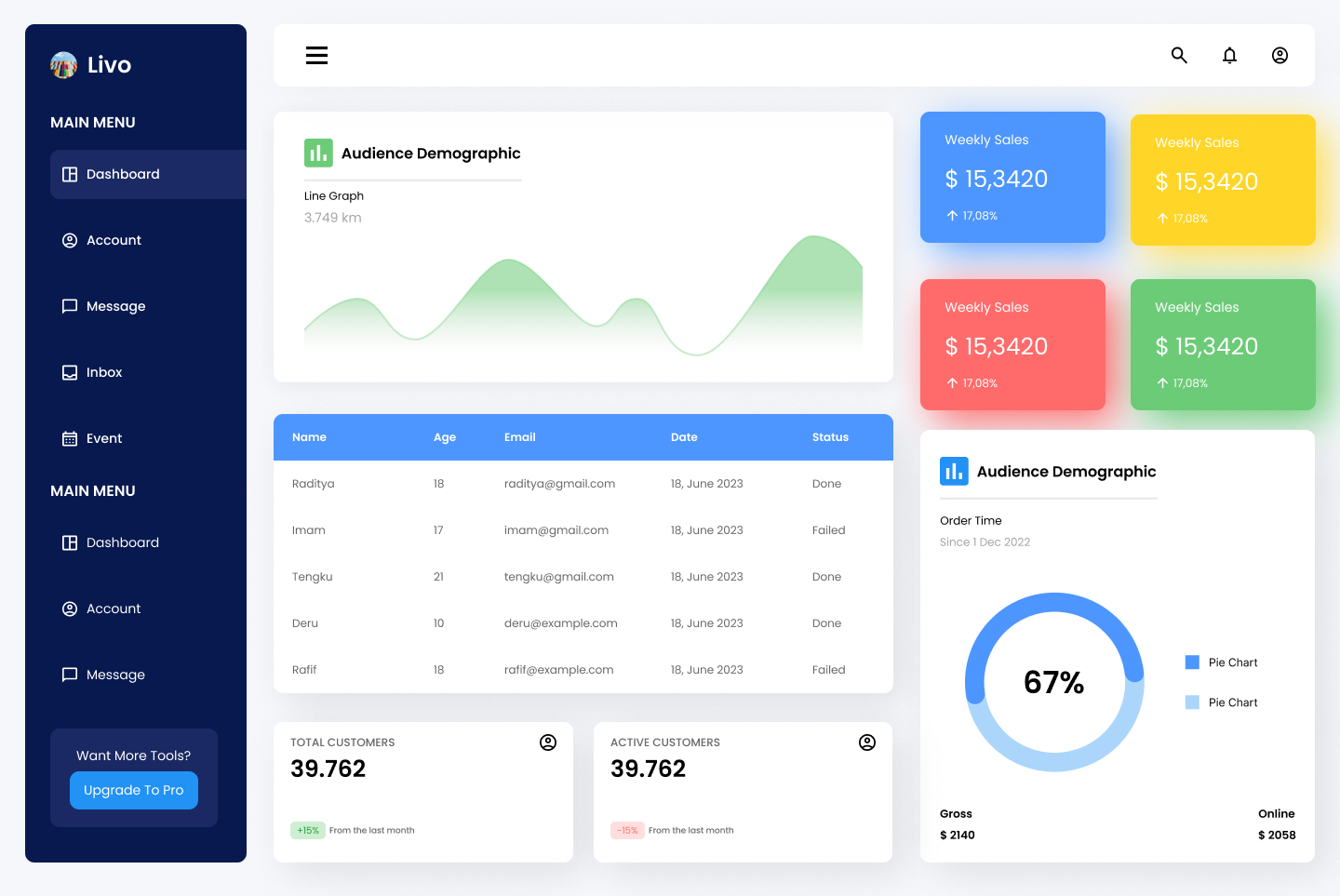Sort the table by Status column header
This screenshot has width=1340, height=896.
[830, 437]
